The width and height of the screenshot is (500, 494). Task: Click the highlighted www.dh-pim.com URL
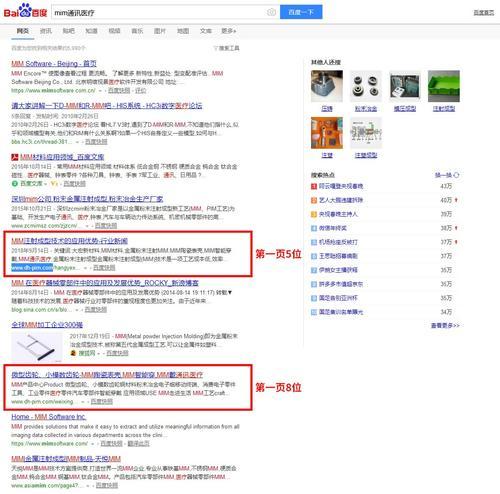point(32,267)
